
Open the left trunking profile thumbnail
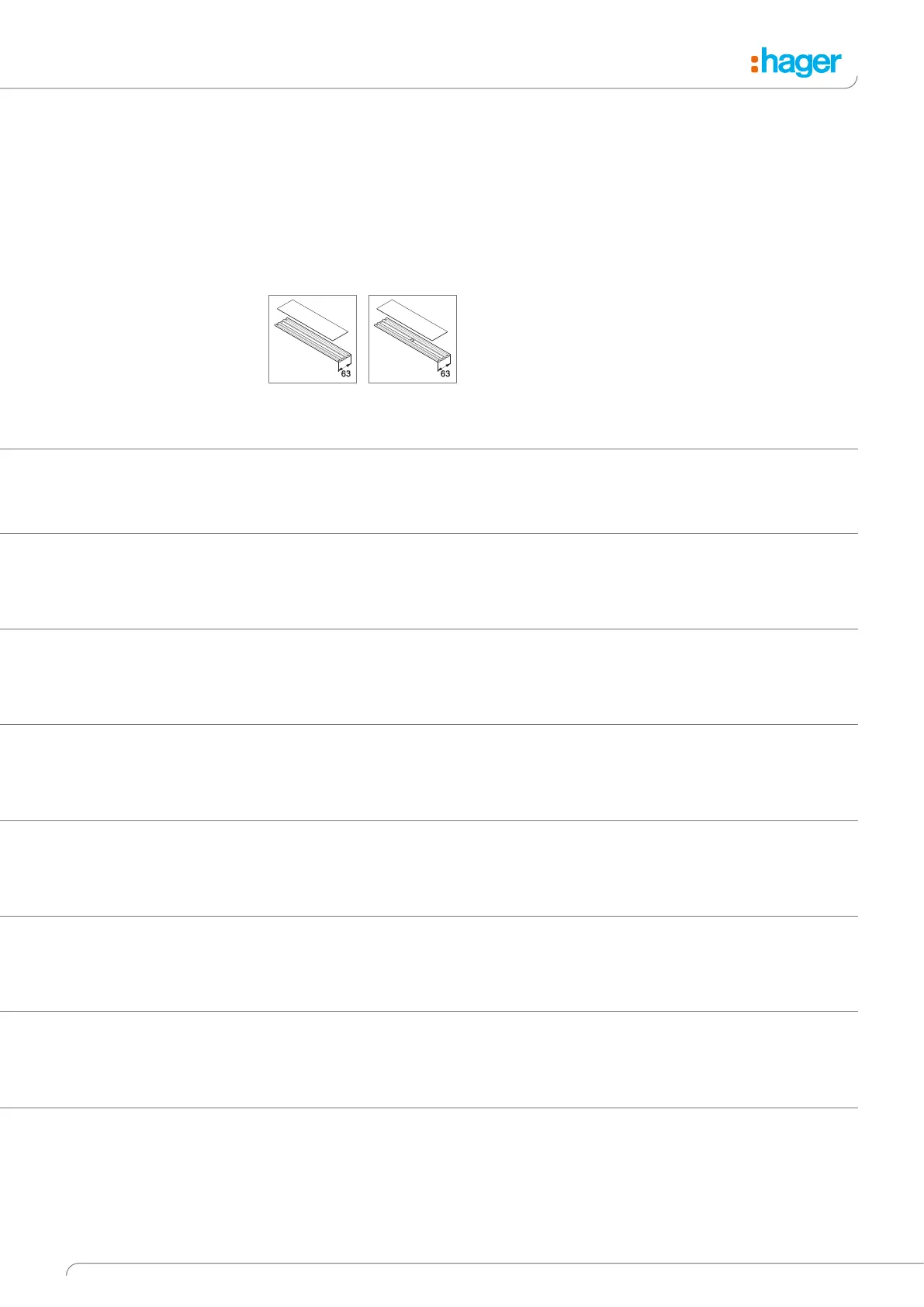point(313,339)
